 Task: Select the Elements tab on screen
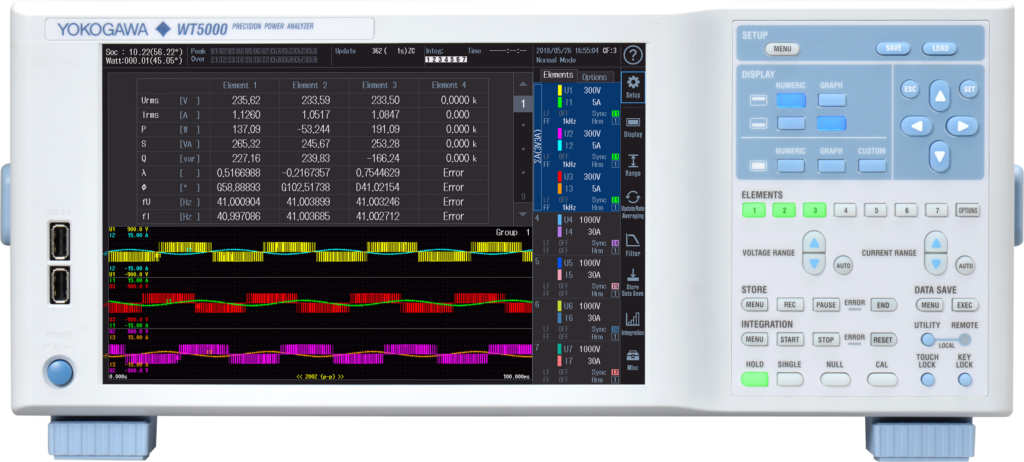pos(557,76)
